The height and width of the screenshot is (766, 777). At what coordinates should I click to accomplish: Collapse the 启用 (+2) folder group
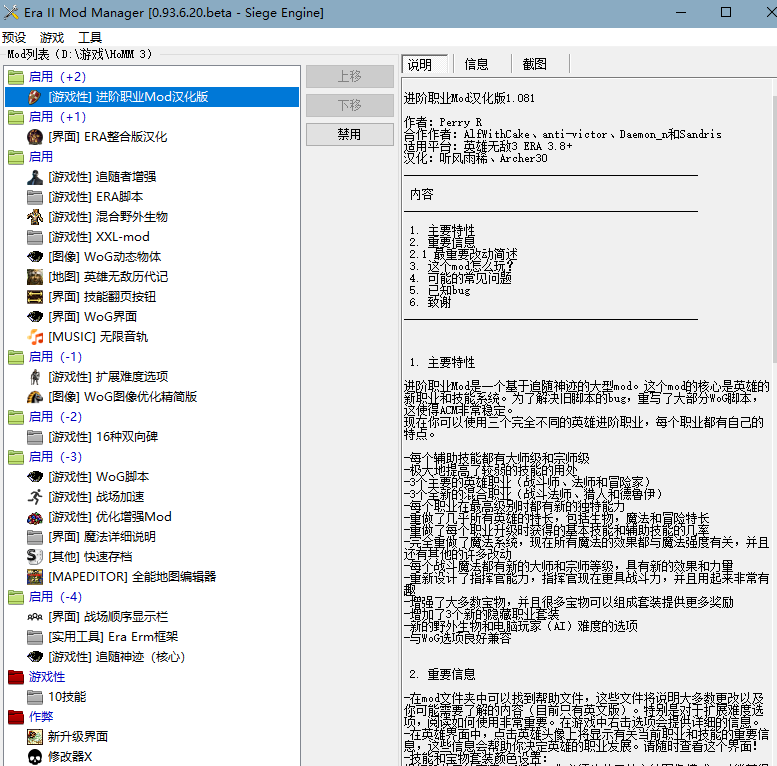15,77
